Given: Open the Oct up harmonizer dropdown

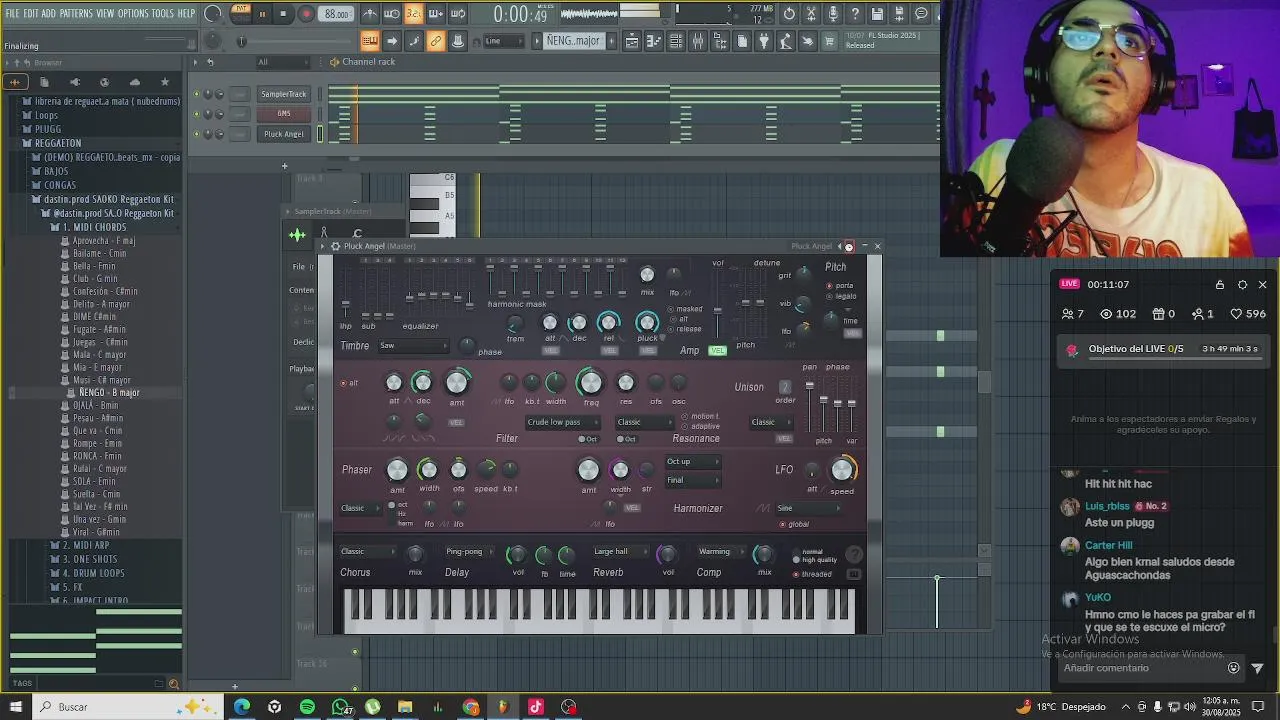Looking at the screenshot, I should tap(693, 462).
